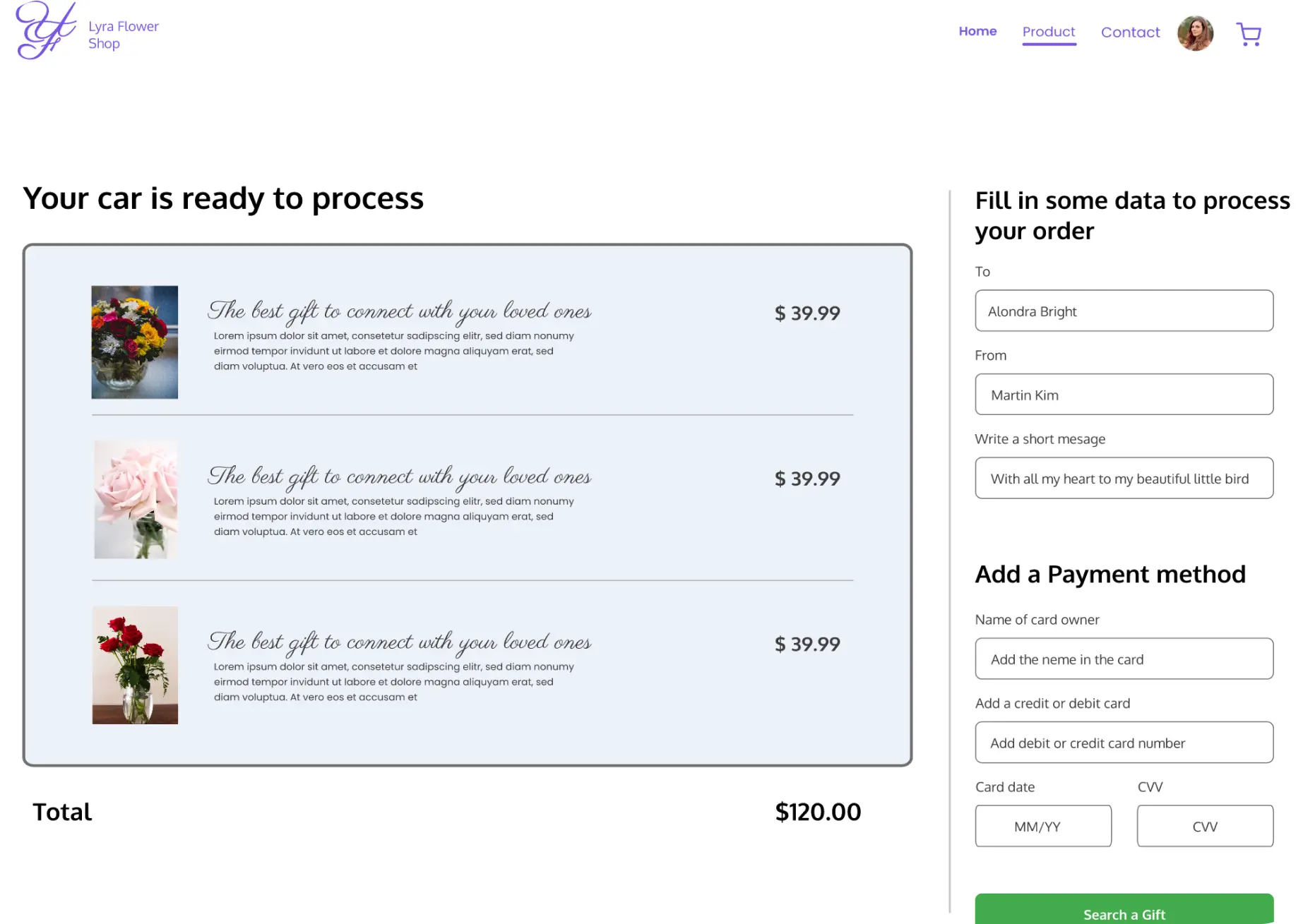The height and width of the screenshot is (924, 1303).
Task: Click the first product's script title
Action: click(400, 311)
